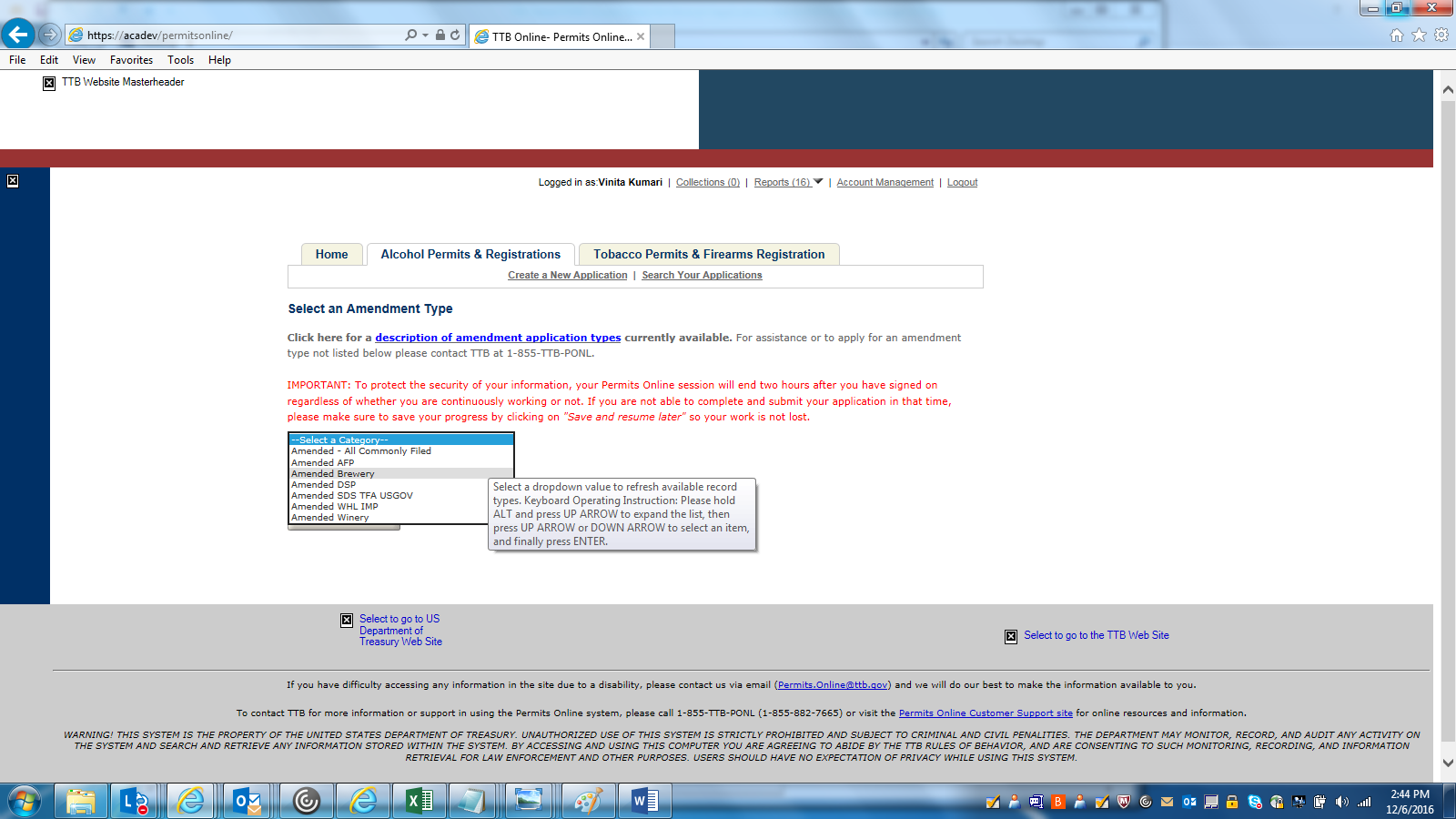
Task: Open Word from the taskbar
Action: pyautogui.click(x=645, y=801)
